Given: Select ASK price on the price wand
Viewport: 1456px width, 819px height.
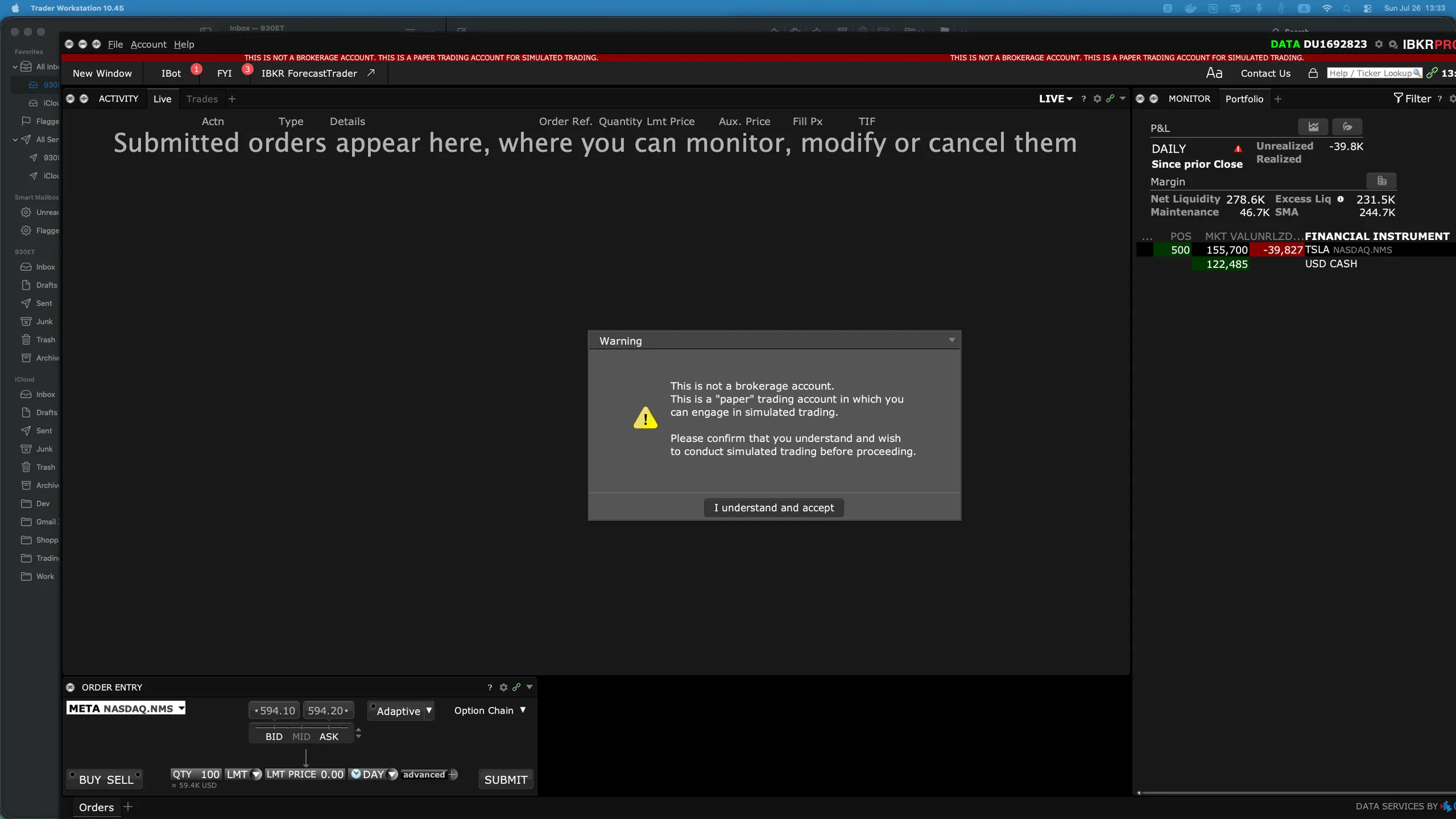Looking at the screenshot, I should [x=328, y=736].
